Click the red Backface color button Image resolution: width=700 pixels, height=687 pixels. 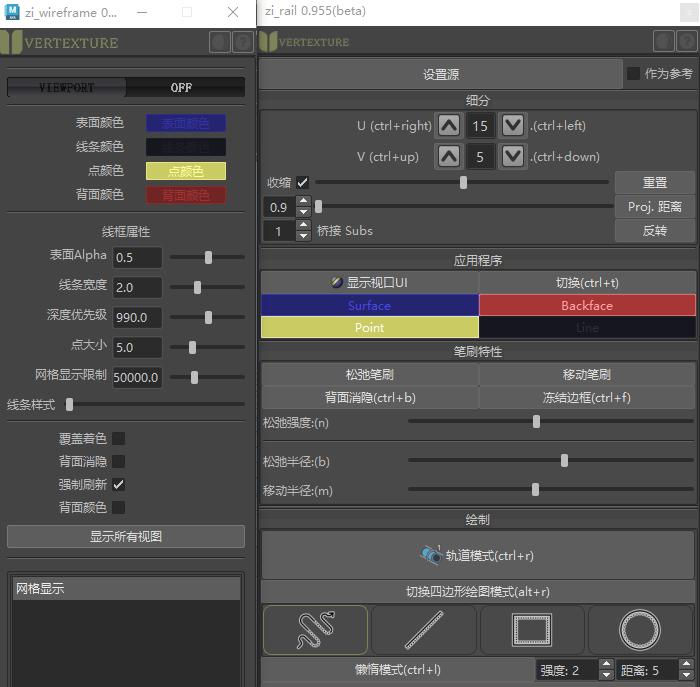point(586,305)
